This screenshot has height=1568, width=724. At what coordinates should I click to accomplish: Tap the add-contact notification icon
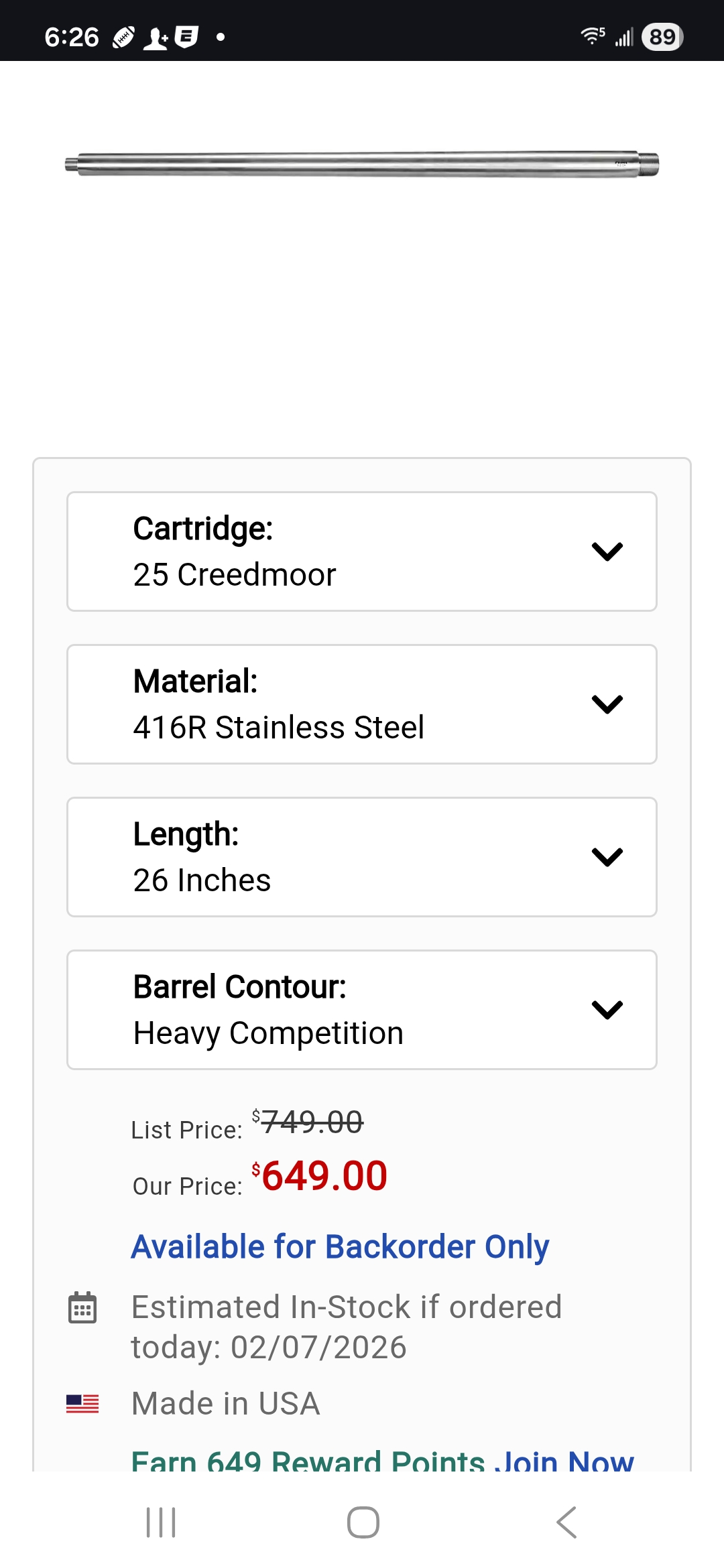[x=156, y=38]
